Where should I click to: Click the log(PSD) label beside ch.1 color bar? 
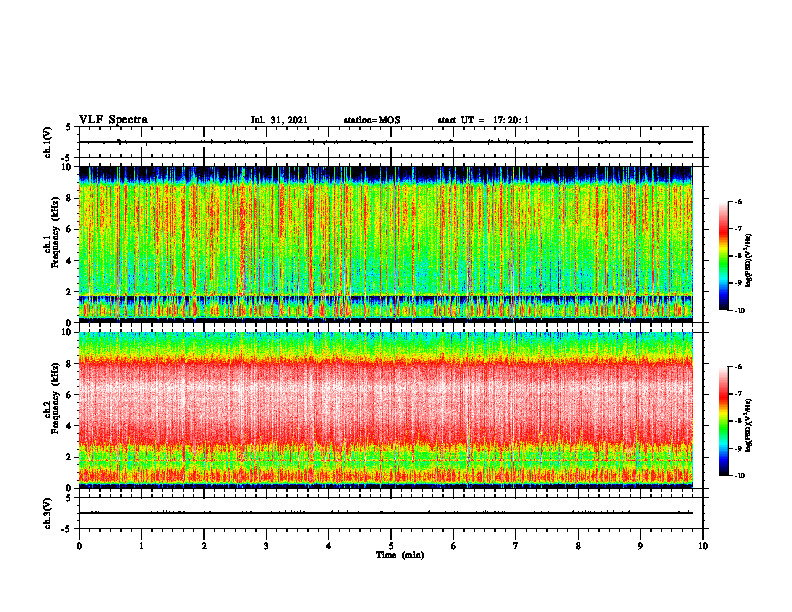click(749, 261)
